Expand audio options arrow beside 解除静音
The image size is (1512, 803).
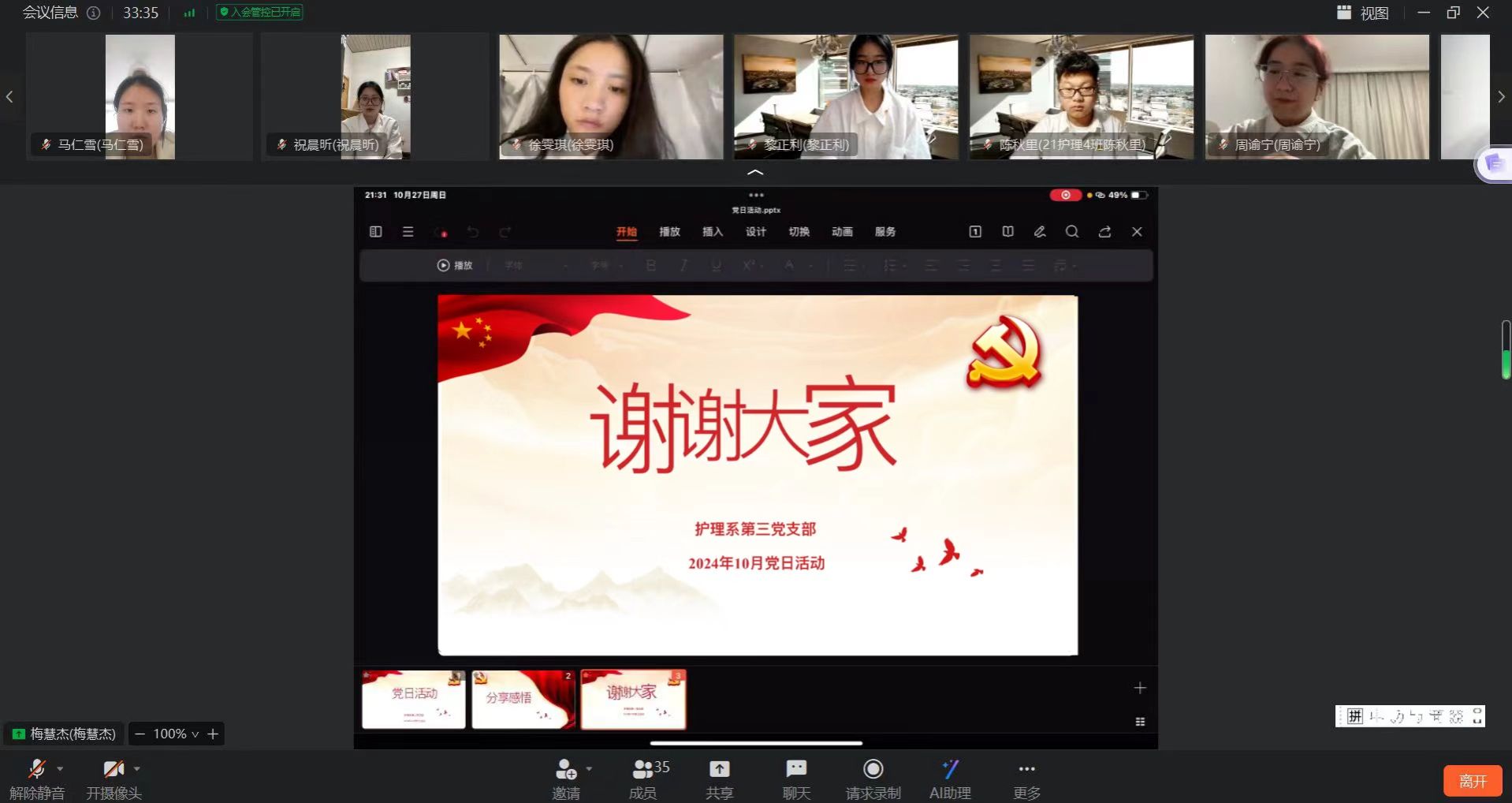(x=60, y=768)
